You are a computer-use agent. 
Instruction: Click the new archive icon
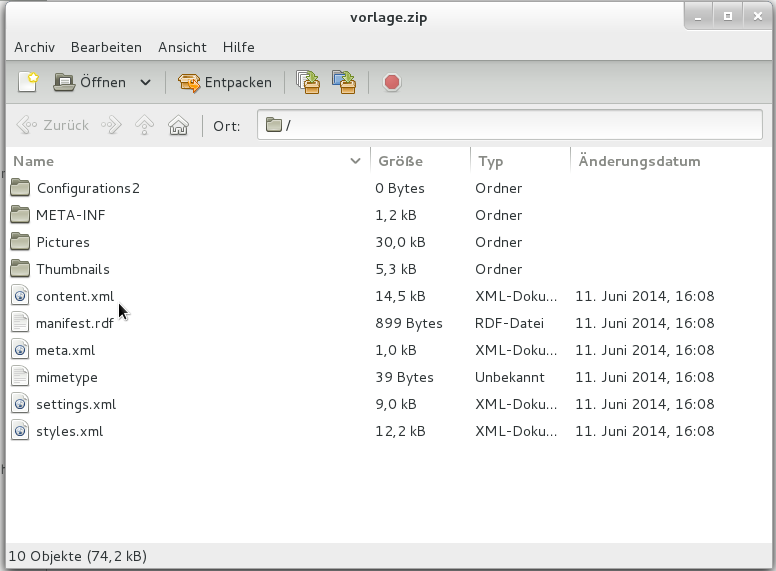tap(27, 82)
